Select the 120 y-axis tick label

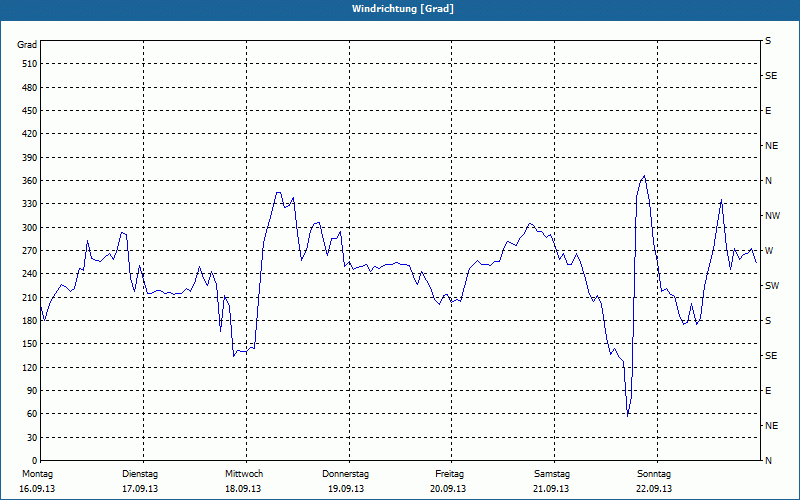(30, 367)
